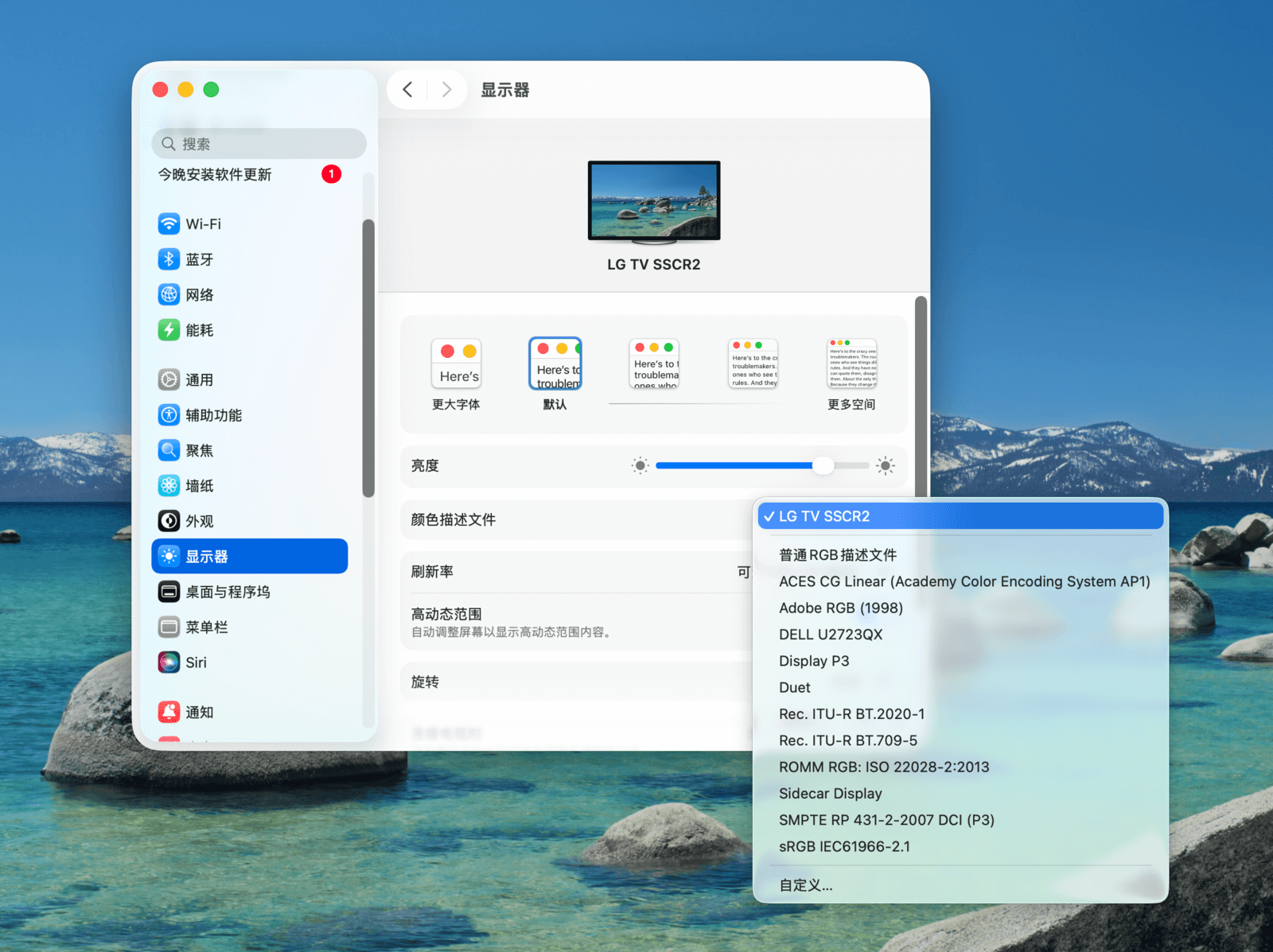Click 今晚安装软件更新 notice
Screen dimensions: 1273x952
[x=215, y=175]
